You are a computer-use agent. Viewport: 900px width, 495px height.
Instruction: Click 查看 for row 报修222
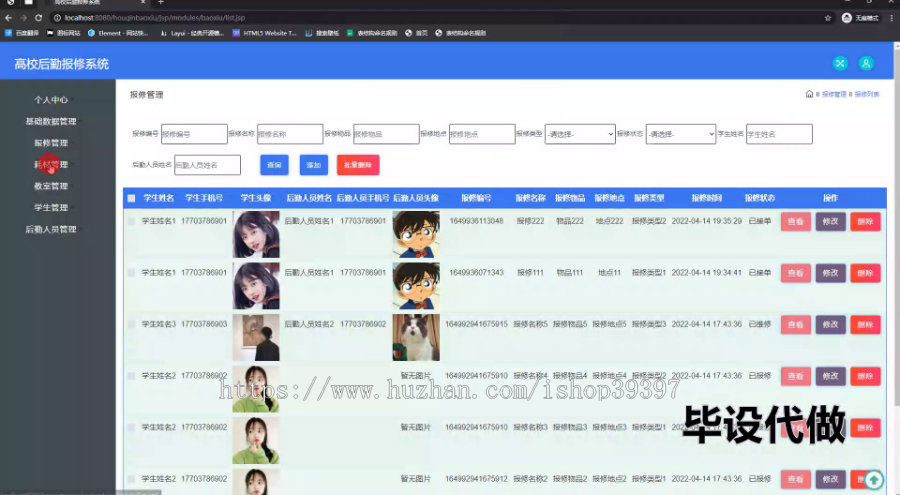click(x=796, y=221)
